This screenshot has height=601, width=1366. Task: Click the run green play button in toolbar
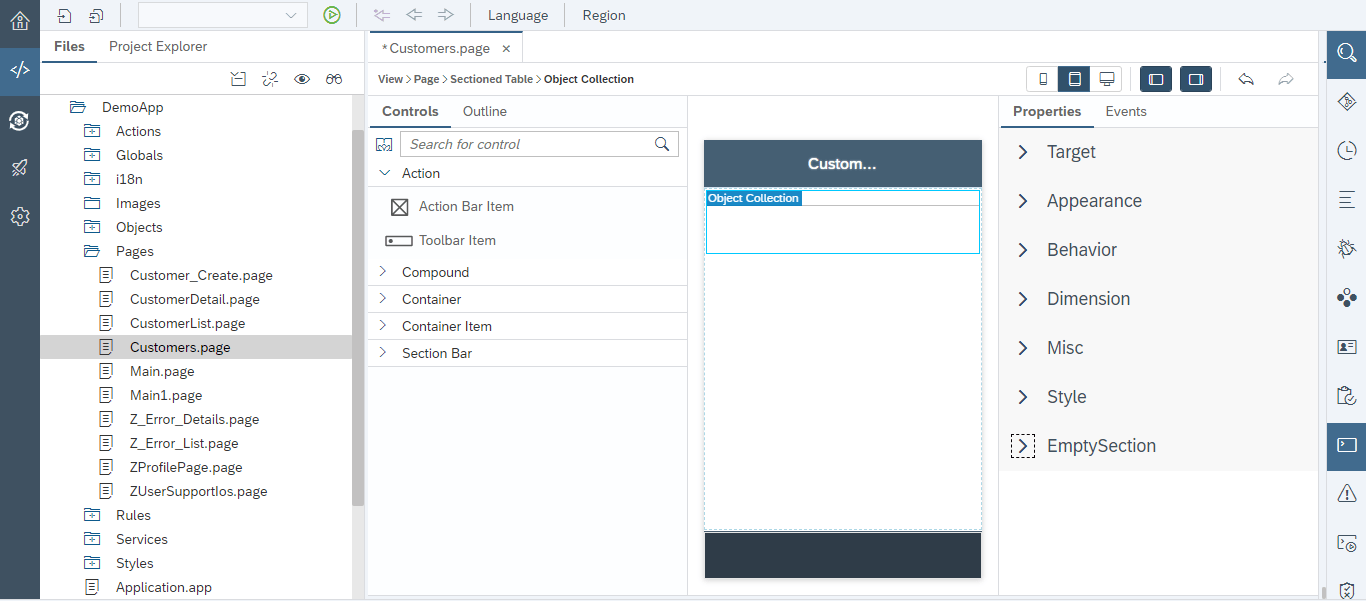click(333, 15)
